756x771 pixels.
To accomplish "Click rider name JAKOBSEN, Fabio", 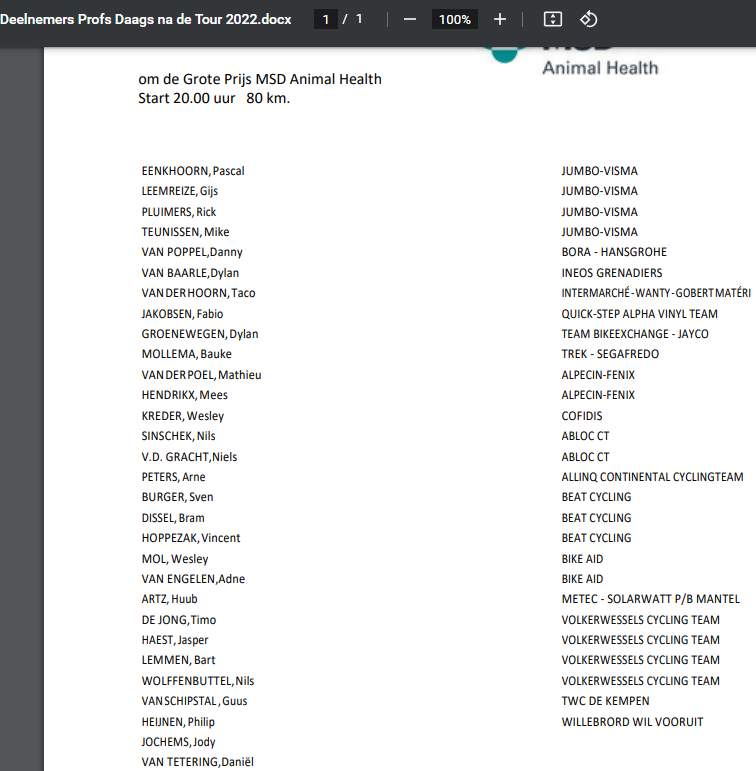I will pos(182,314).
